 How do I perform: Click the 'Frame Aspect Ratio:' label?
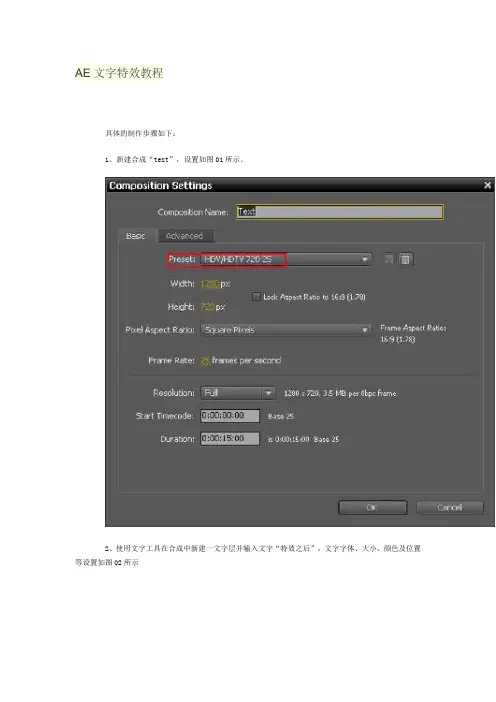coord(413,328)
